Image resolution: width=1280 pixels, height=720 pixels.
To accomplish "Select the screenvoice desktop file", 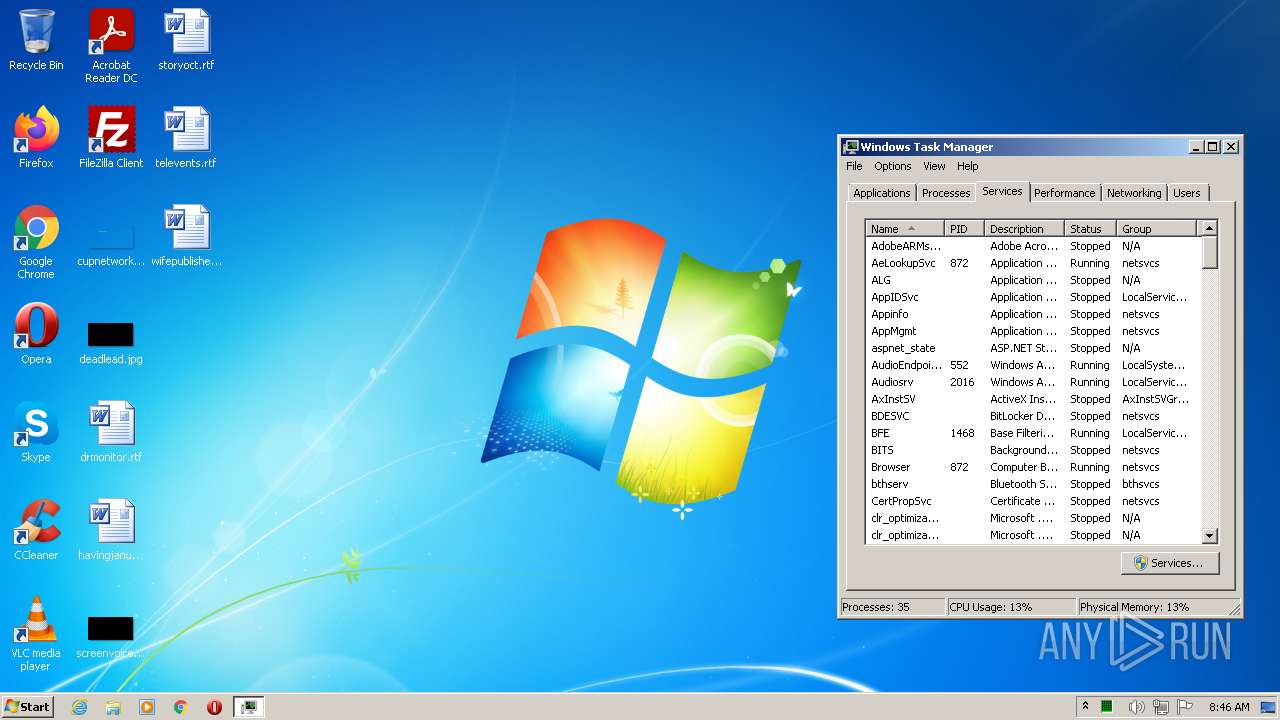I will click(x=111, y=636).
